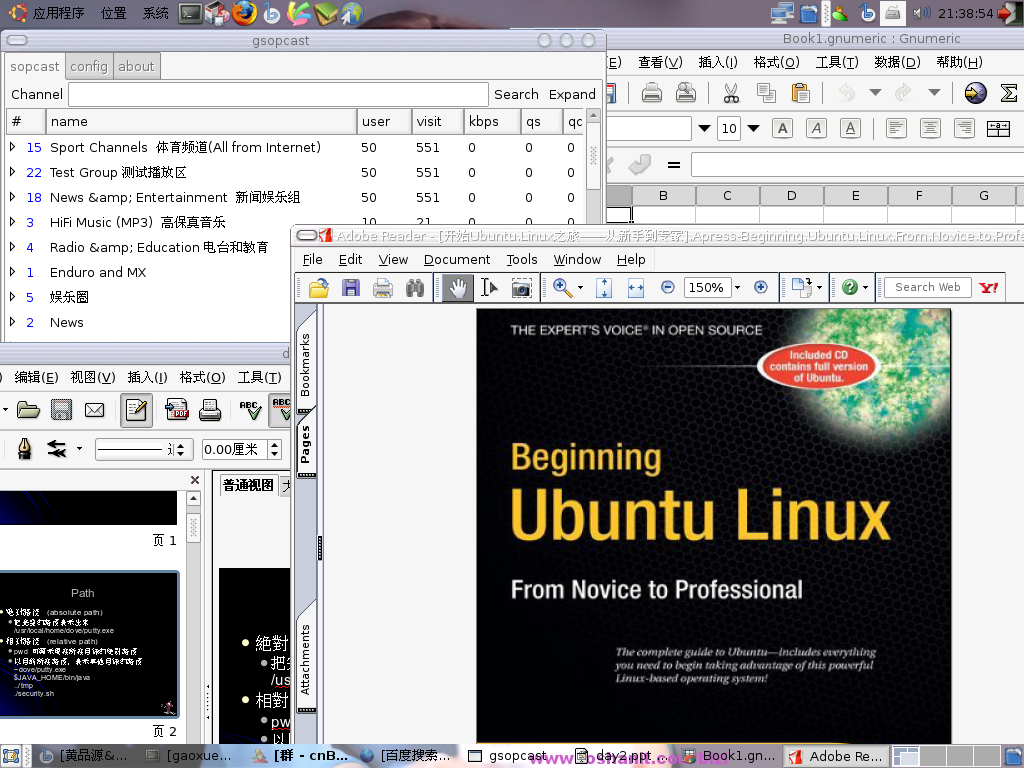Click the Open folder icon in Impress
The height and width of the screenshot is (768, 1024).
[x=28, y=409]
